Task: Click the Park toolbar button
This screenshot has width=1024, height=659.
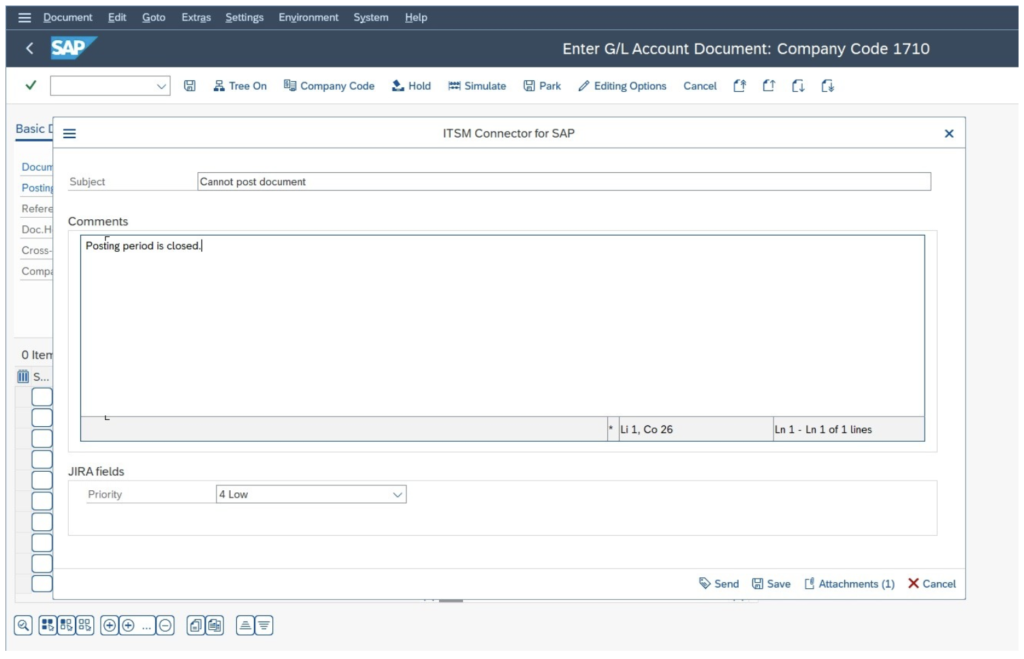Action: pyautogui.click(x=541, y=86)
